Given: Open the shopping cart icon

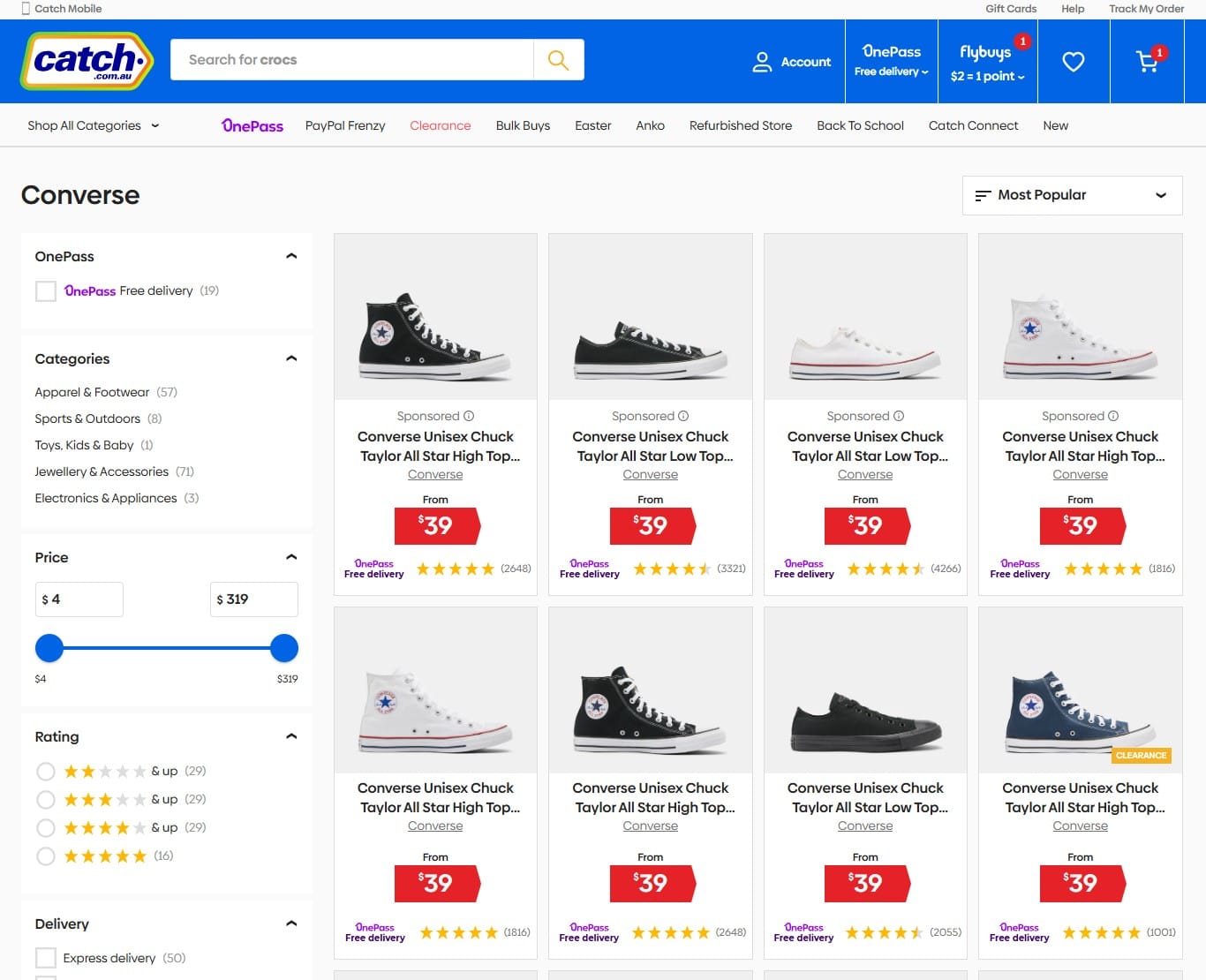Looking at the screenshot, I should coord(1148,61).
